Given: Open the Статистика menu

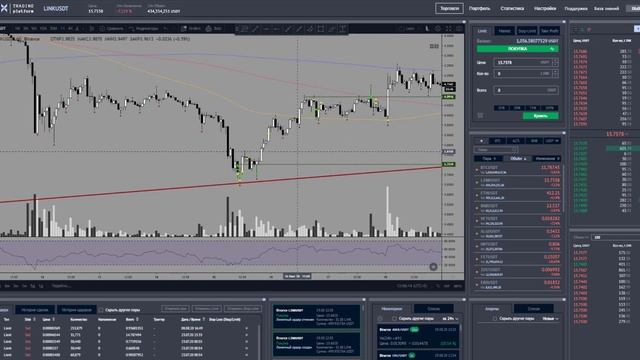Looking at the screenshot, I should [512, 9].
